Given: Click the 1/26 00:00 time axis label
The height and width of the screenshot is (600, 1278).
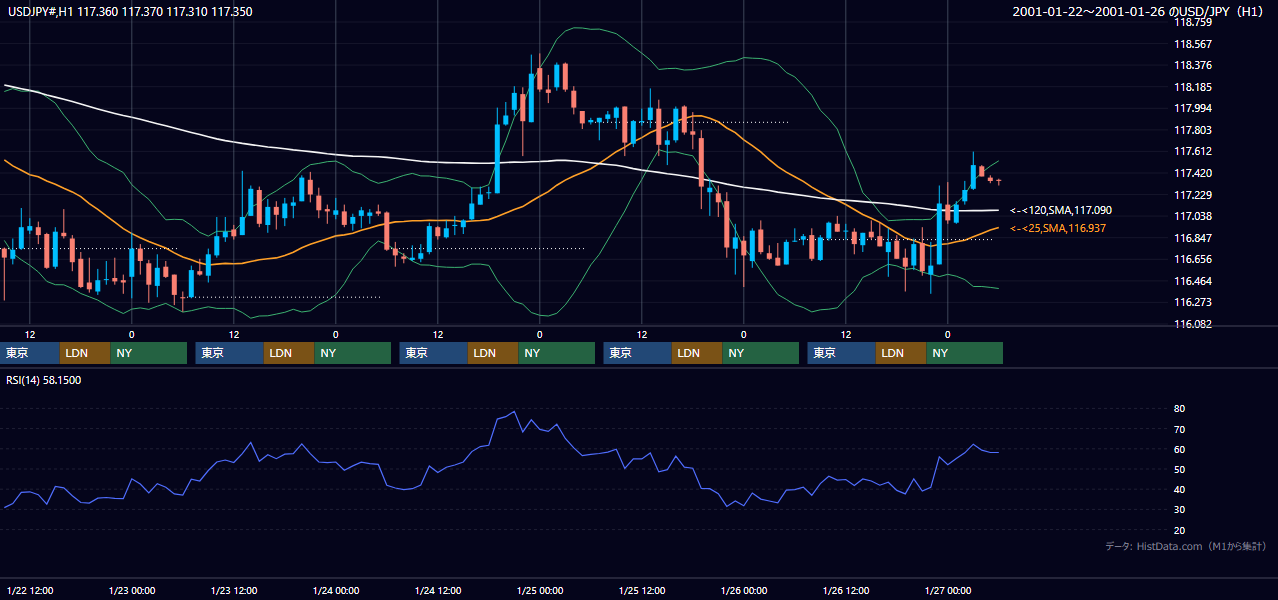Looking at the screenshot, I should tap(744, 591).
